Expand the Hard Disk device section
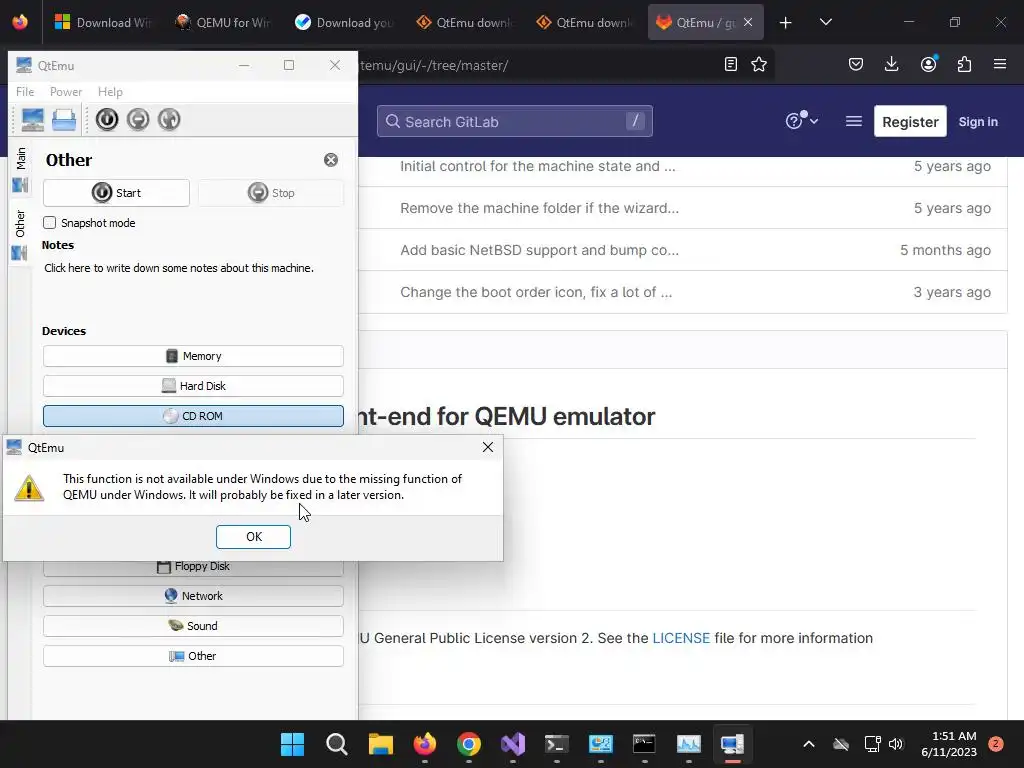Image resolution: width=1024 pixels, height=768 pixels. coord(193,386)
